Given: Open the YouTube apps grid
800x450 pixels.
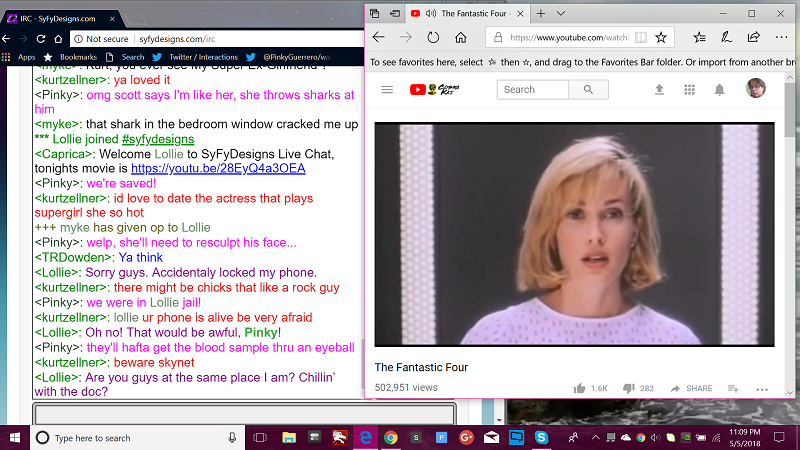Looking at the screenshot, I should pyautogui.click(x=689, y=90).
